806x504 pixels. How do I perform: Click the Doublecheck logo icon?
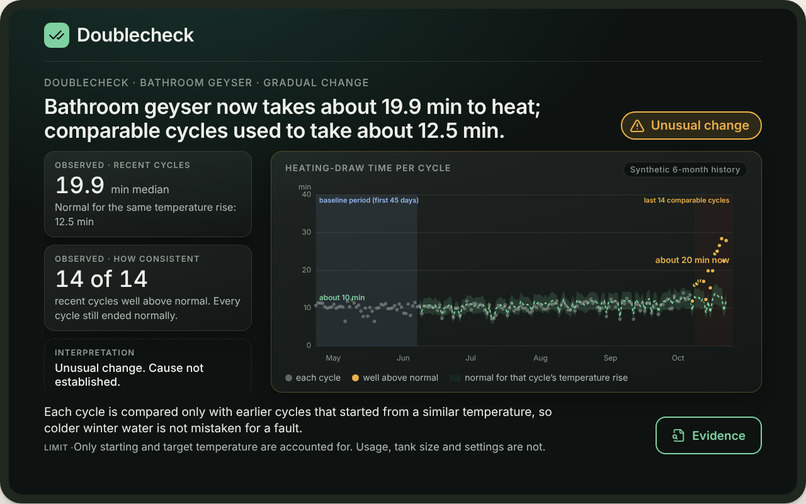tap(57, 35)
